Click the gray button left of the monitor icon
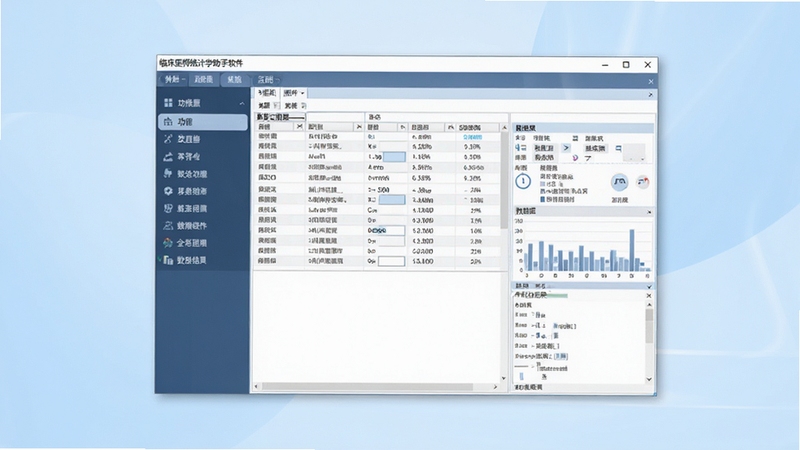This screenshot has height=450, width=800. pyautogui.click(x=595, y=148)
